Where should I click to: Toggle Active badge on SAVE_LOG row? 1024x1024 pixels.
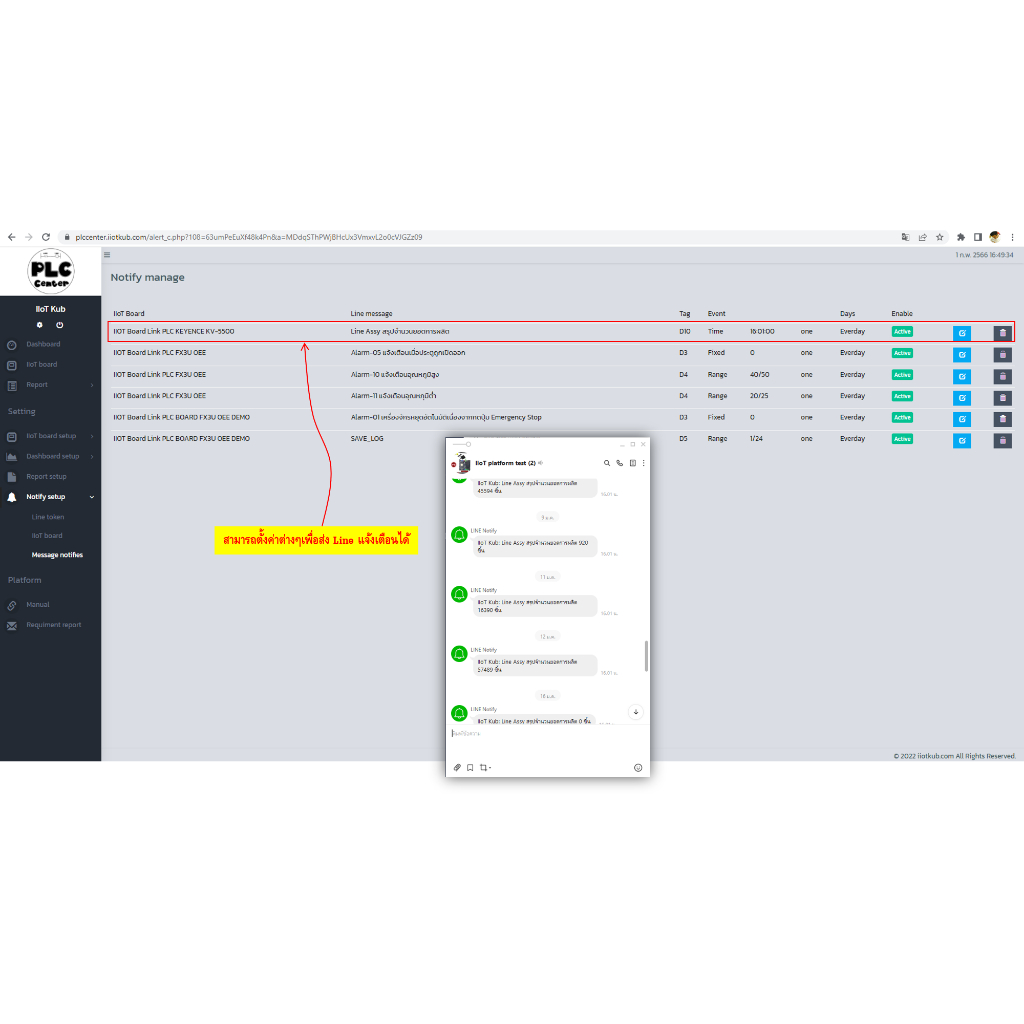point(902,439)
